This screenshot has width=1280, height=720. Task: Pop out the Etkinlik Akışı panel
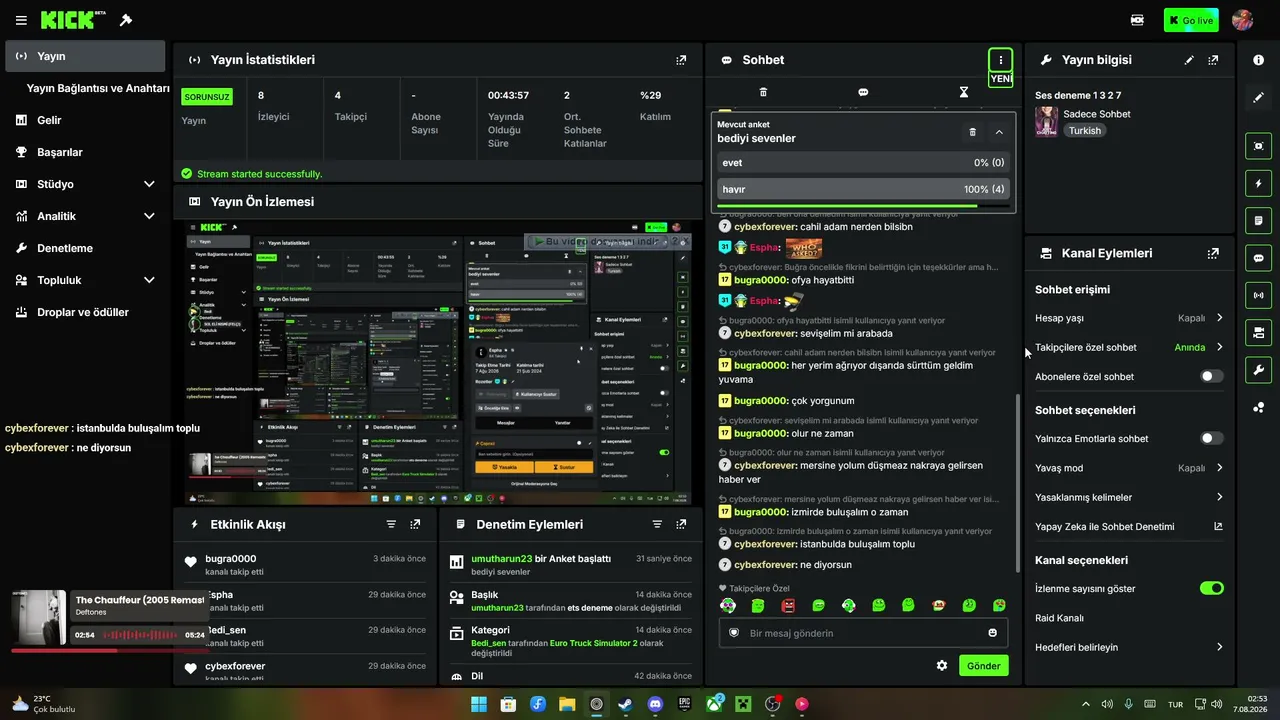(415, 524)
